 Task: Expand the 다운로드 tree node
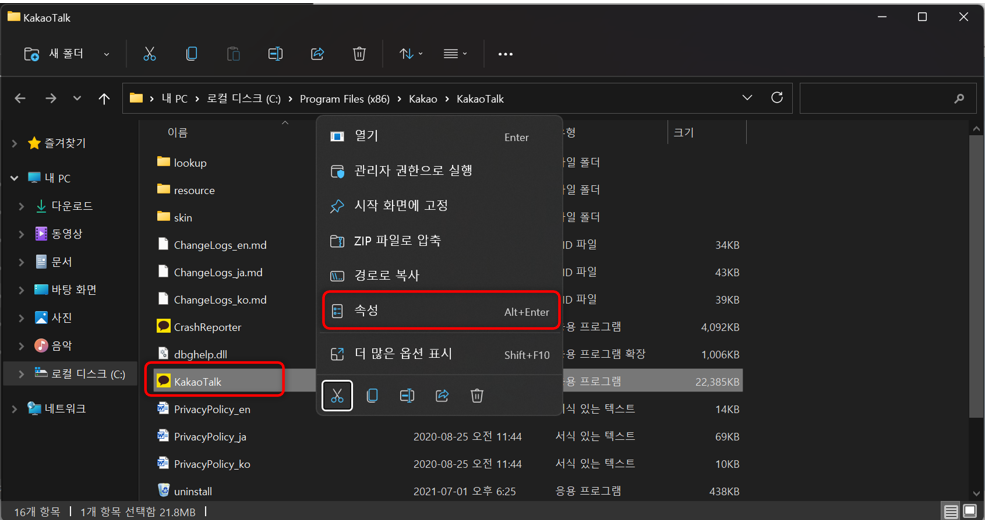(x=22, y=206)
